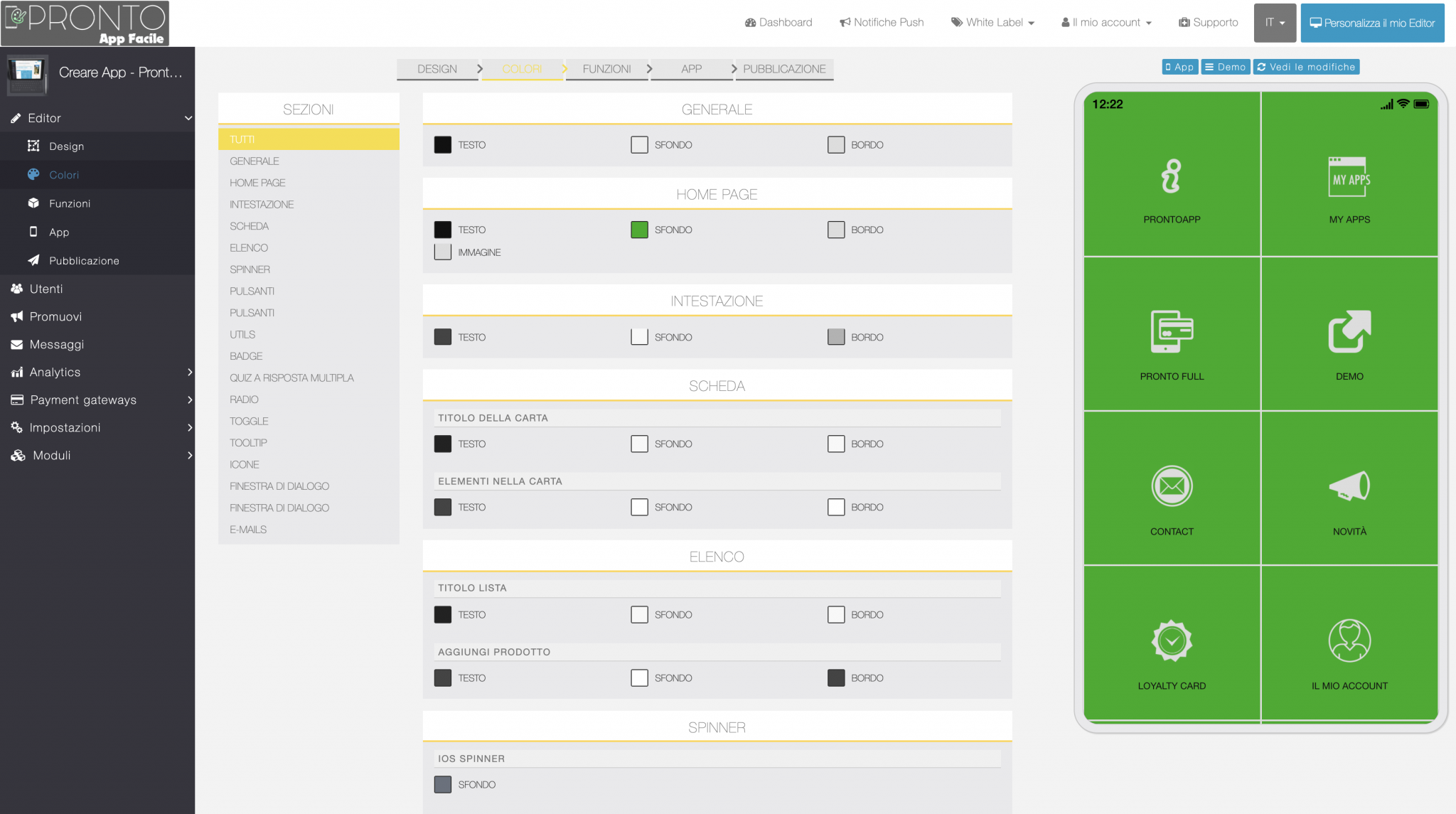Tap the Il Mio Account user icon

(x=1349, y=641)
